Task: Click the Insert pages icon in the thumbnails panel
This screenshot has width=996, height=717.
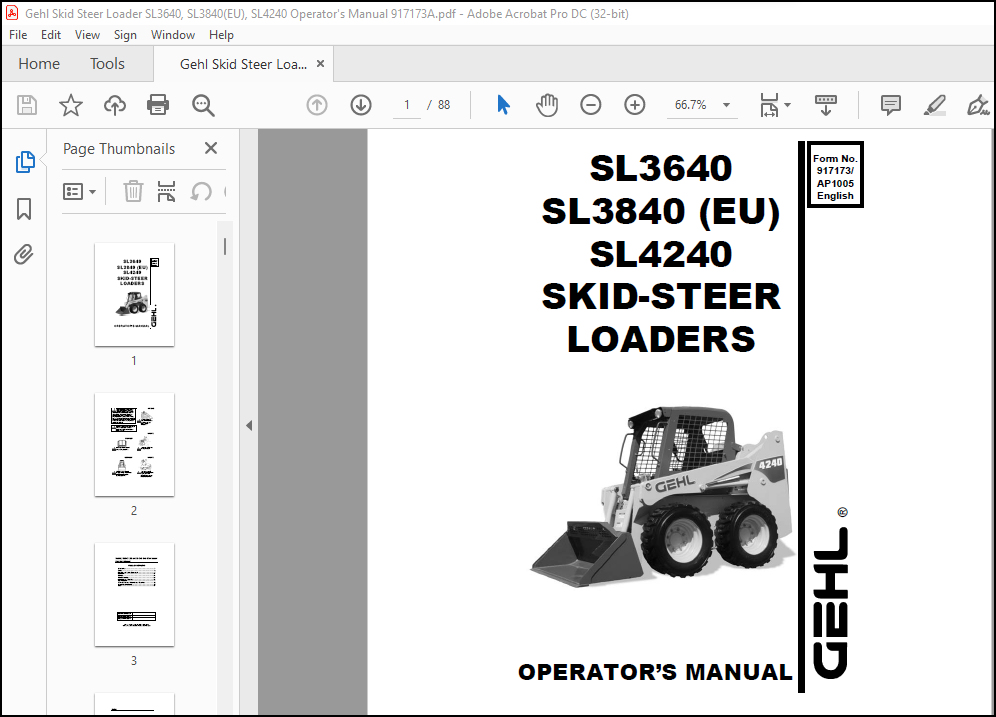Action: click(166, 191)
